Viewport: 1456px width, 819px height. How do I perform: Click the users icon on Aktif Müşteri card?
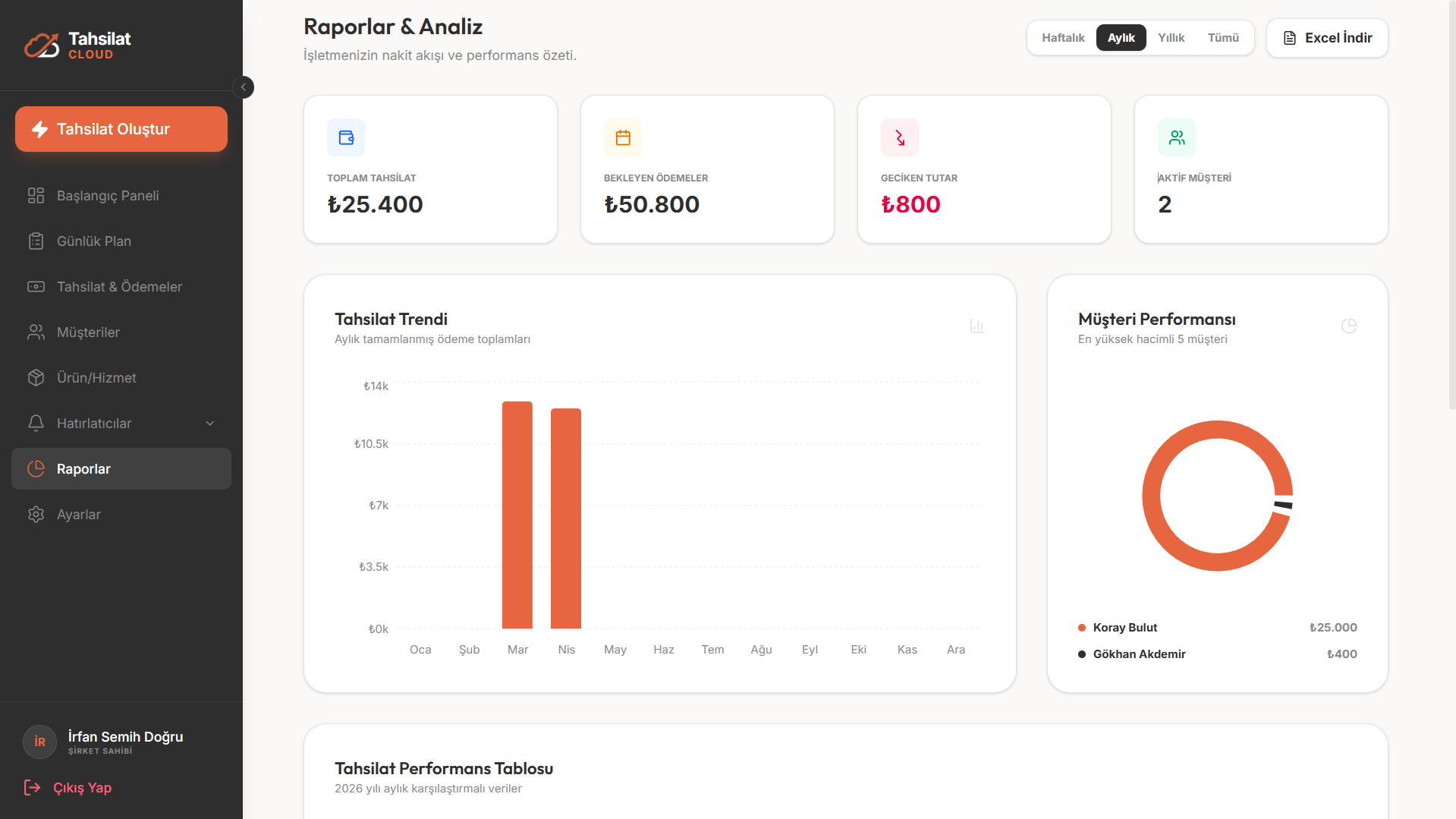(x=1177, y=137)
